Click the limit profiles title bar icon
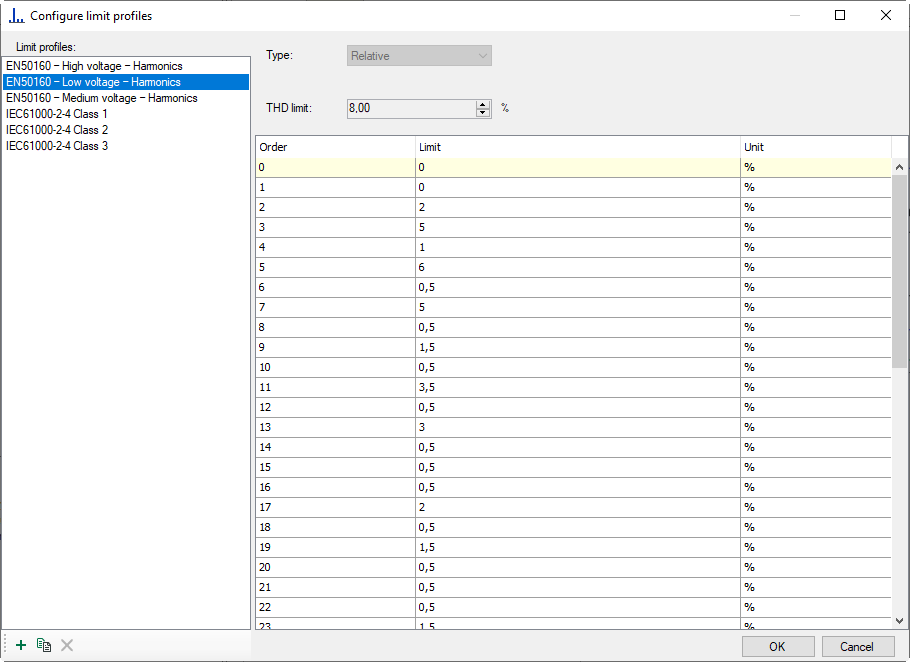The image size is (910, 662). point(16,16)
